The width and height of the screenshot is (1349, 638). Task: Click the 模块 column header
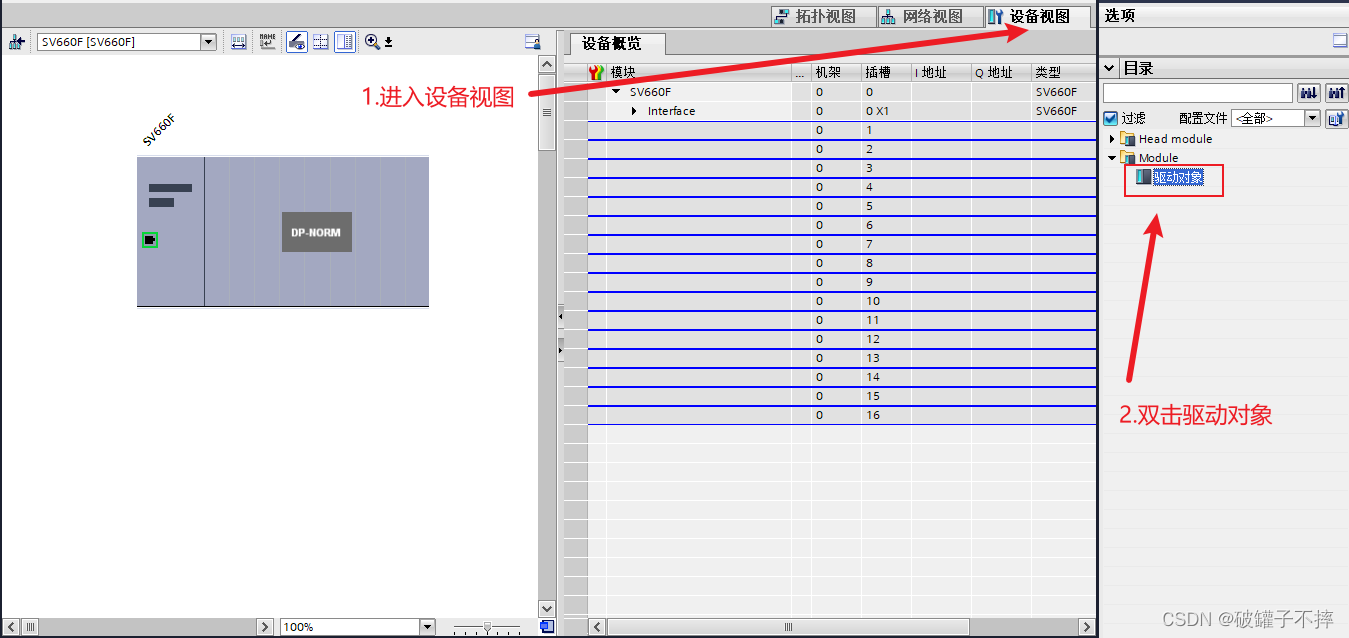699,73
